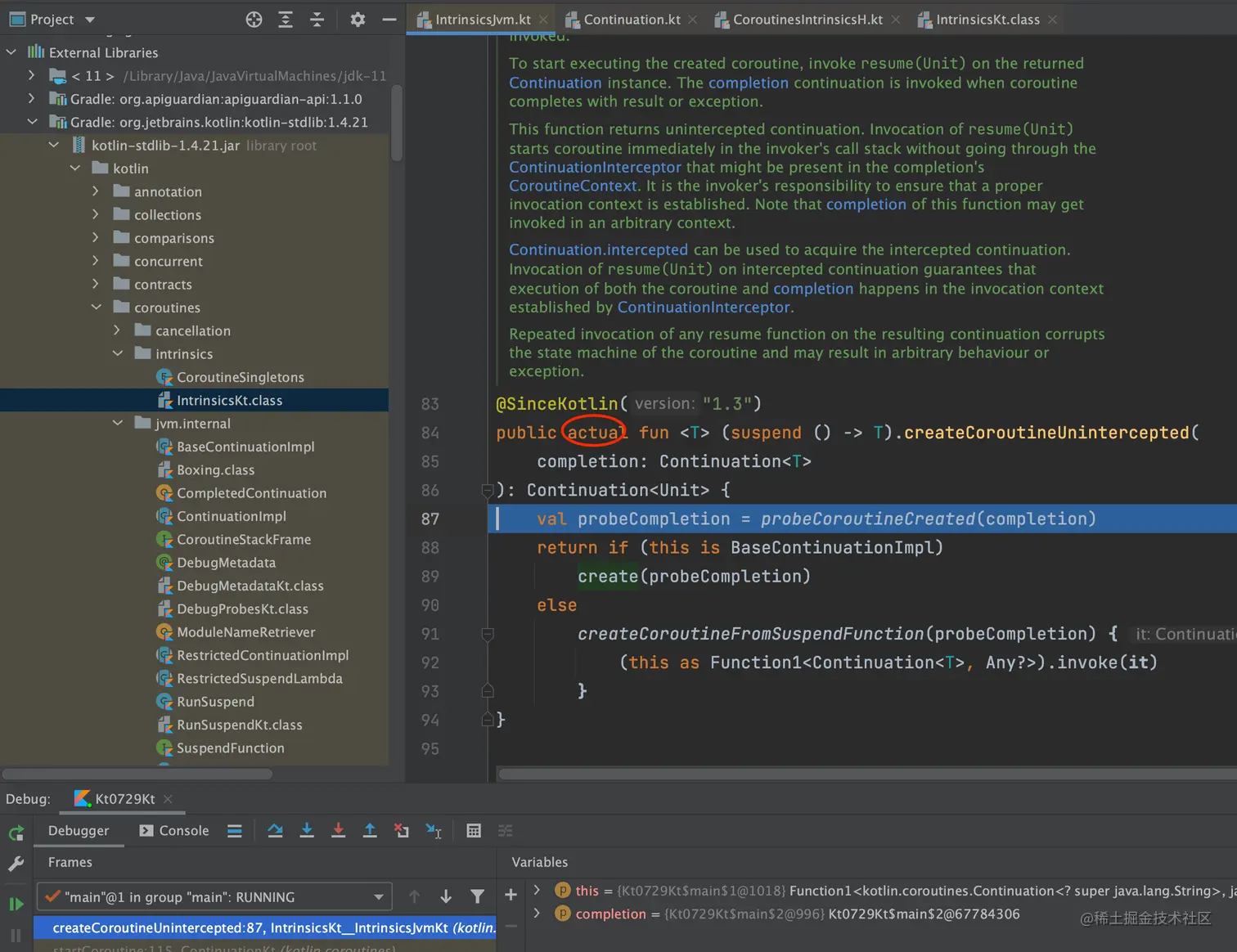Switch to the IntrinsicsJvm.kt tab
Image resolution: width=1237 pixels, height=952 pixels.
click(483, 20)
